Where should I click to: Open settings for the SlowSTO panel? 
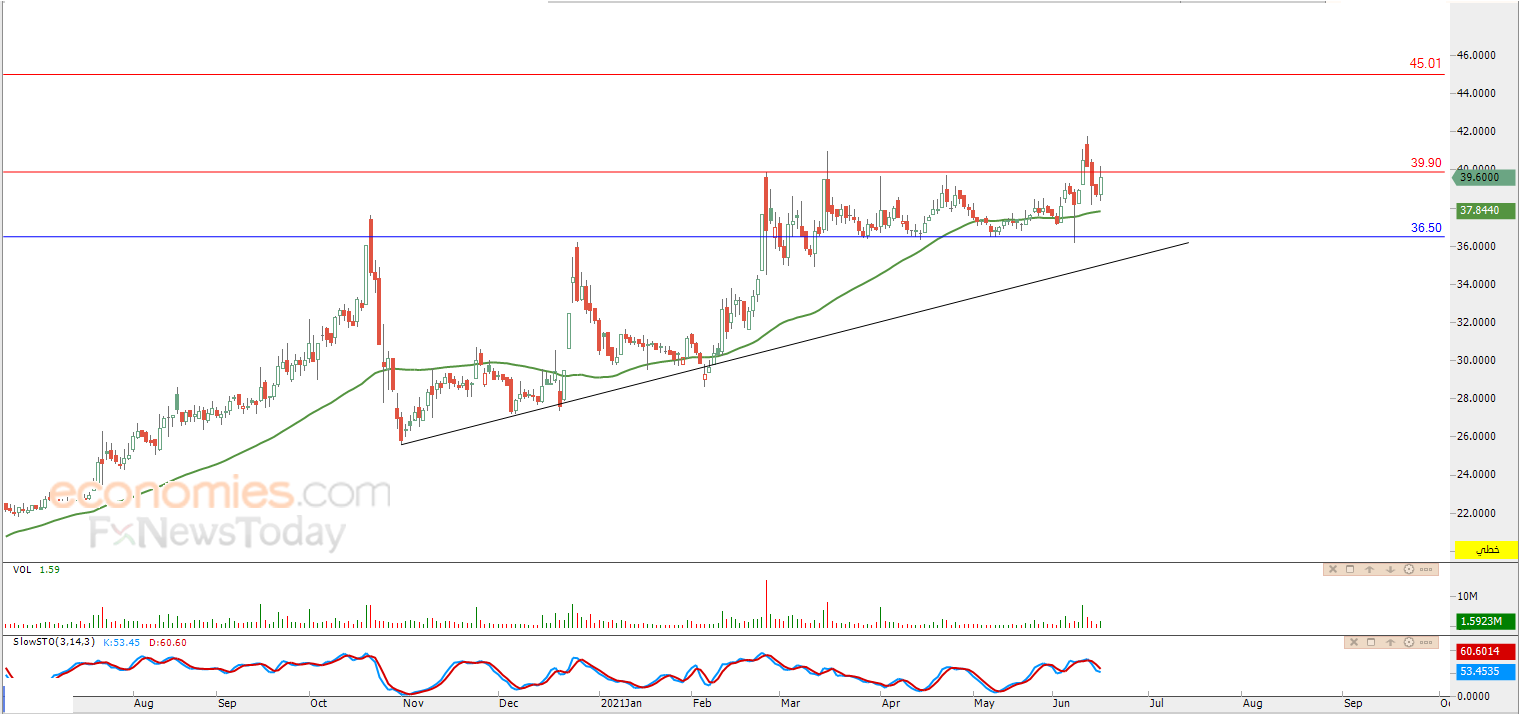click(x=1409, y=642)
